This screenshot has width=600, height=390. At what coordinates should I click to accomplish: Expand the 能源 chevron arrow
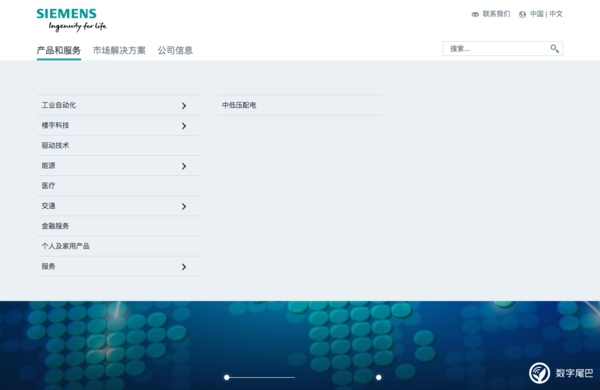184,166
